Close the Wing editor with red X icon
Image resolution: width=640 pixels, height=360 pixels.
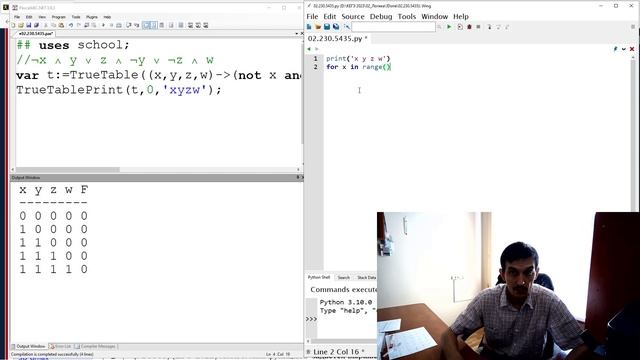pyautogui.click(x=632, y=49)
